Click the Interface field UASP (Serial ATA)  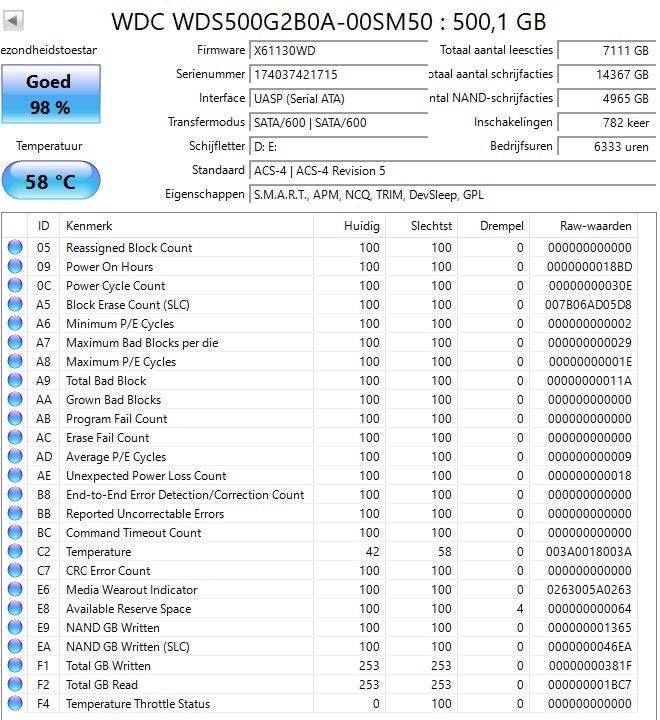pyautogui.click(x=338, y=98)
